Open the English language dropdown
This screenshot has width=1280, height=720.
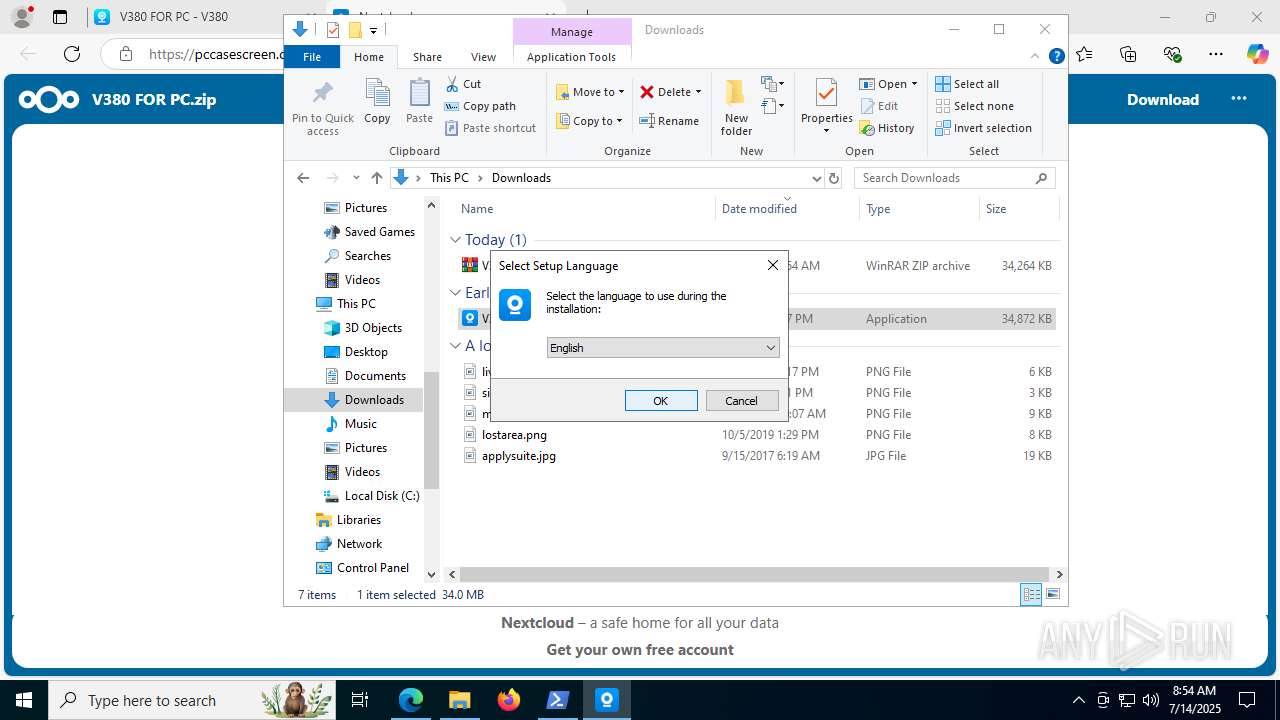click(x=663, y=347)
